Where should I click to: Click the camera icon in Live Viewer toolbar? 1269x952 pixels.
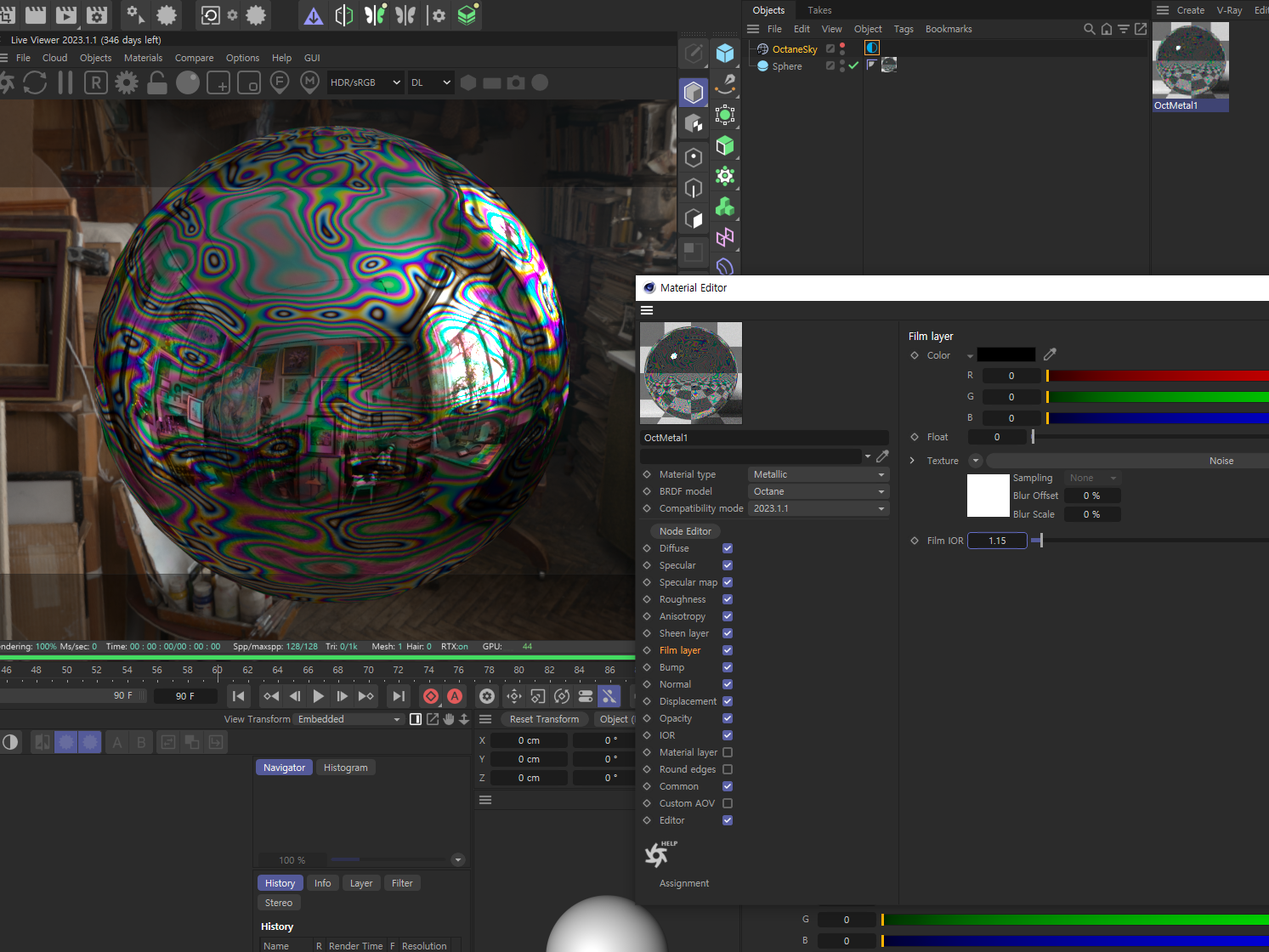[516, 82]
